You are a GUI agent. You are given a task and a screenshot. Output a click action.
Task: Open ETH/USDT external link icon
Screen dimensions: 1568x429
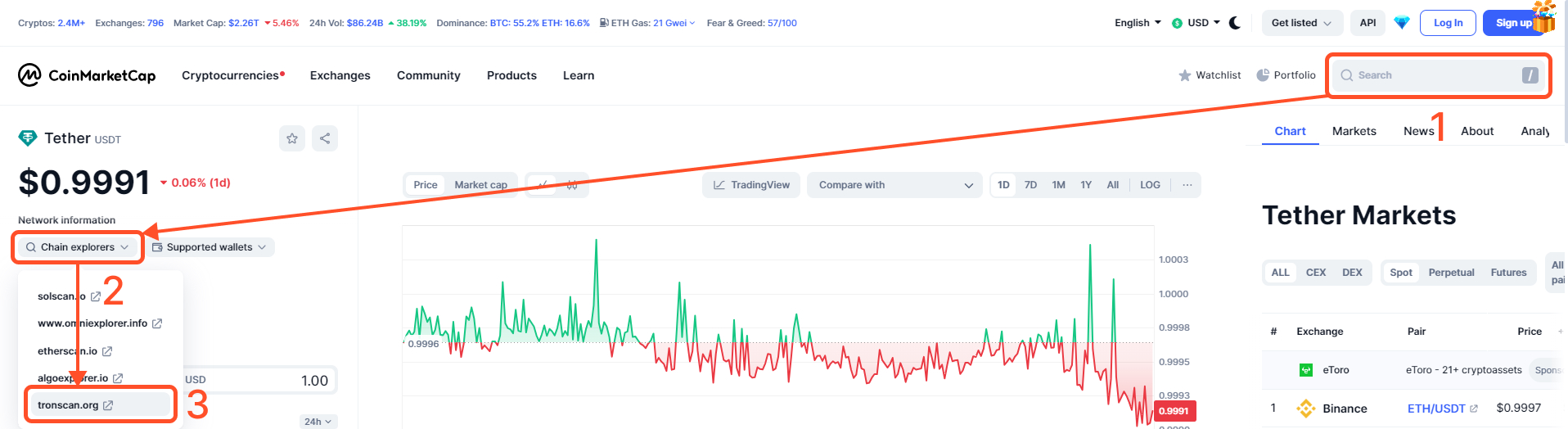click(x=1474, y=409)
